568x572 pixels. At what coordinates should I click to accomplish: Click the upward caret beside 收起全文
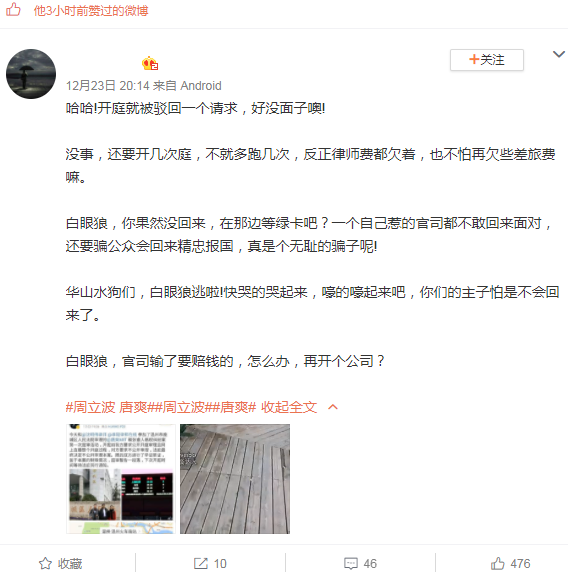[333, 407]
